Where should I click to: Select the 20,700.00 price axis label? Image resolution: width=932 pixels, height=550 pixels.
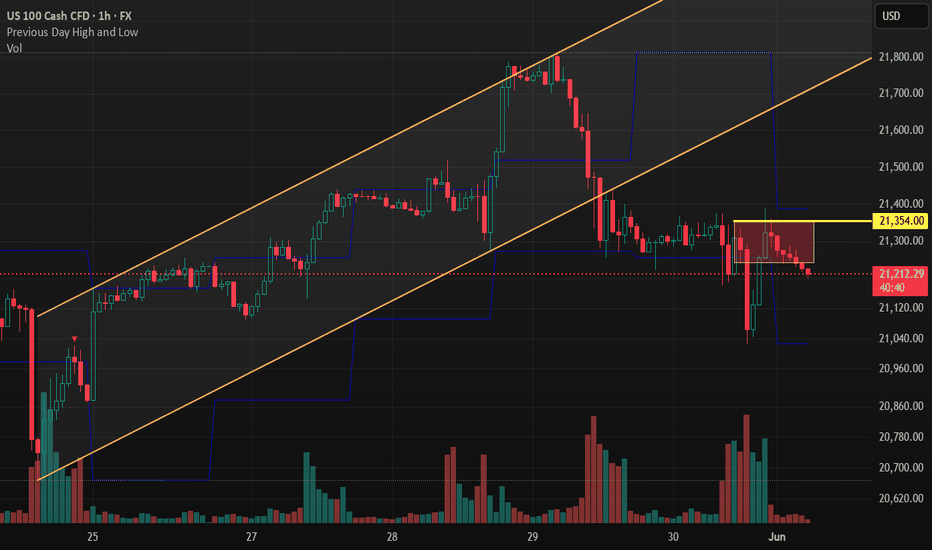901,468
